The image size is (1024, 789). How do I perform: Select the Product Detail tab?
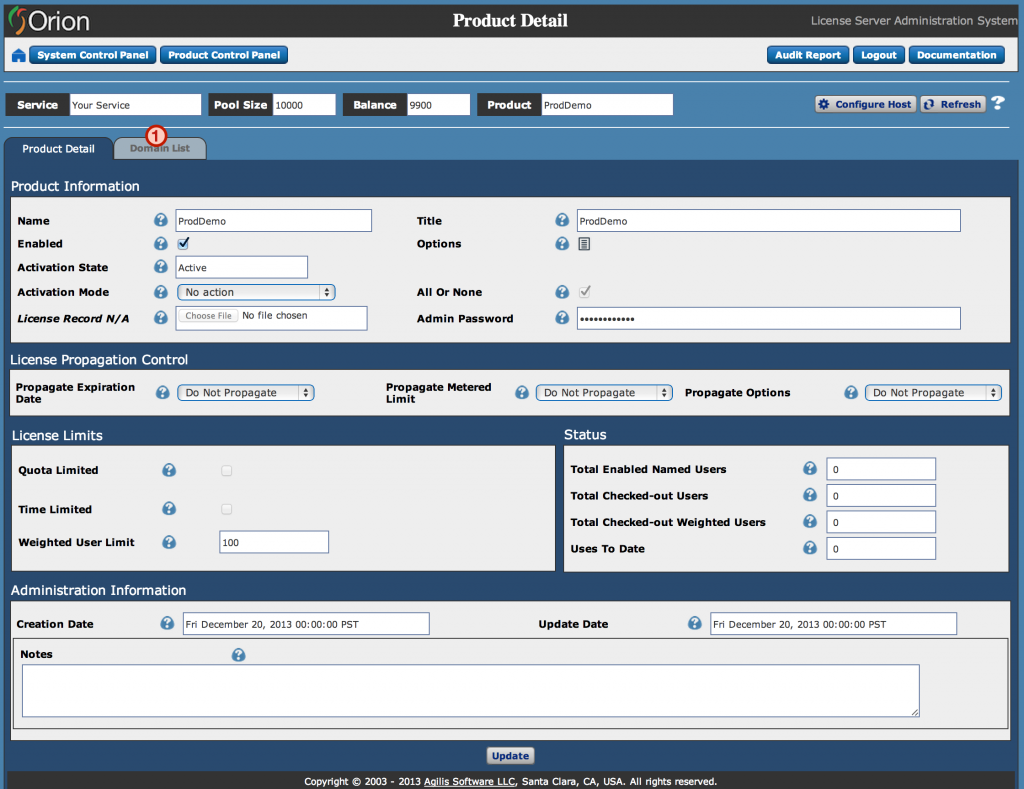tap(58, 149)
